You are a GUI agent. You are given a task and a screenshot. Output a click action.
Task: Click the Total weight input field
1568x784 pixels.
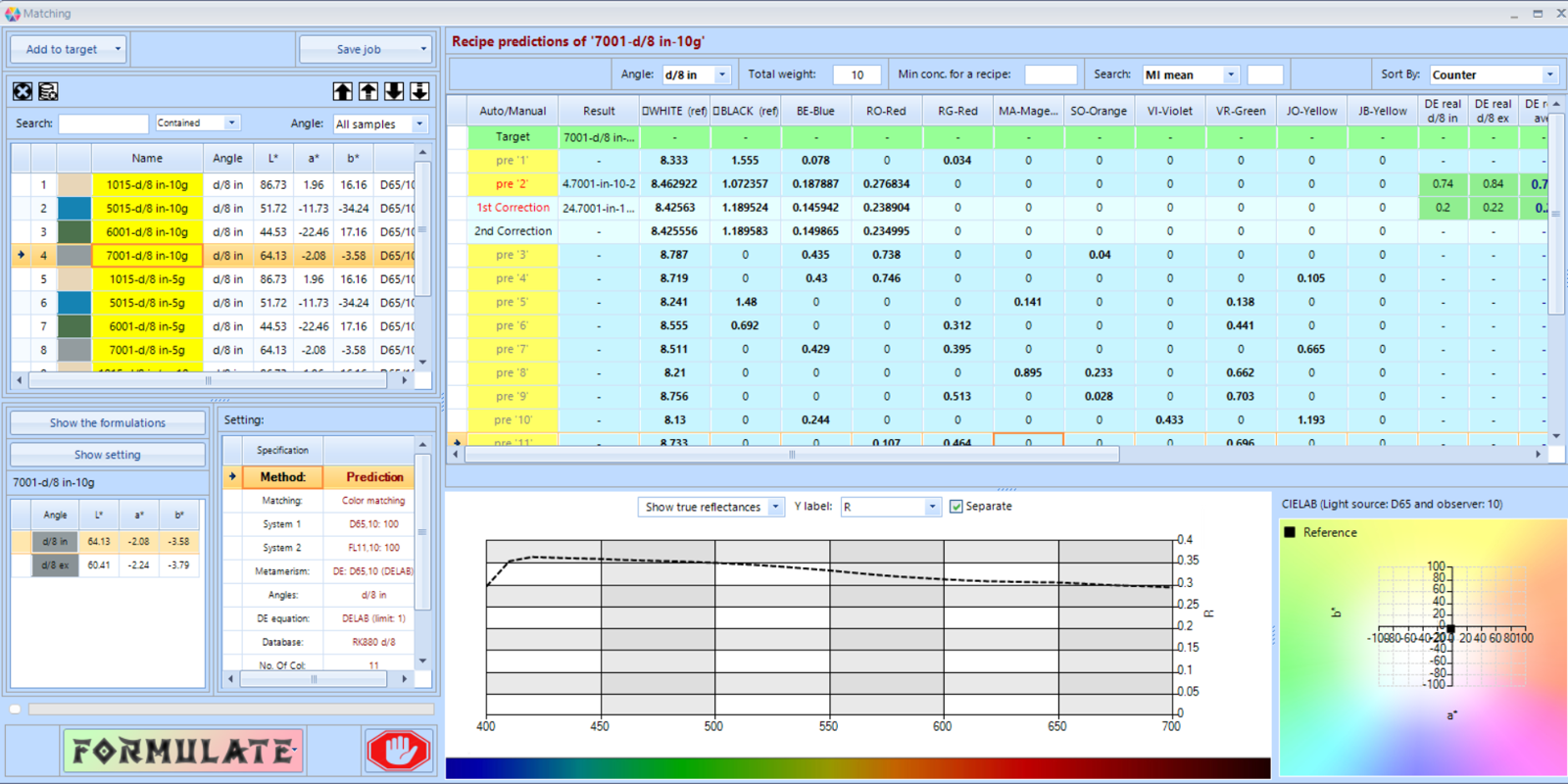(857, 74)
